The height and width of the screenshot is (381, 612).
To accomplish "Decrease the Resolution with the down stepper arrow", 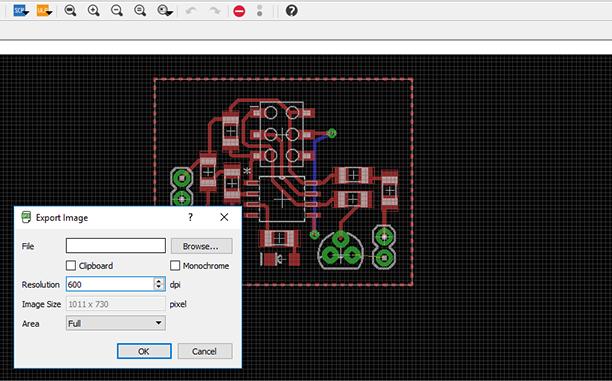I will pyautogui.click(x=159, y=287).
